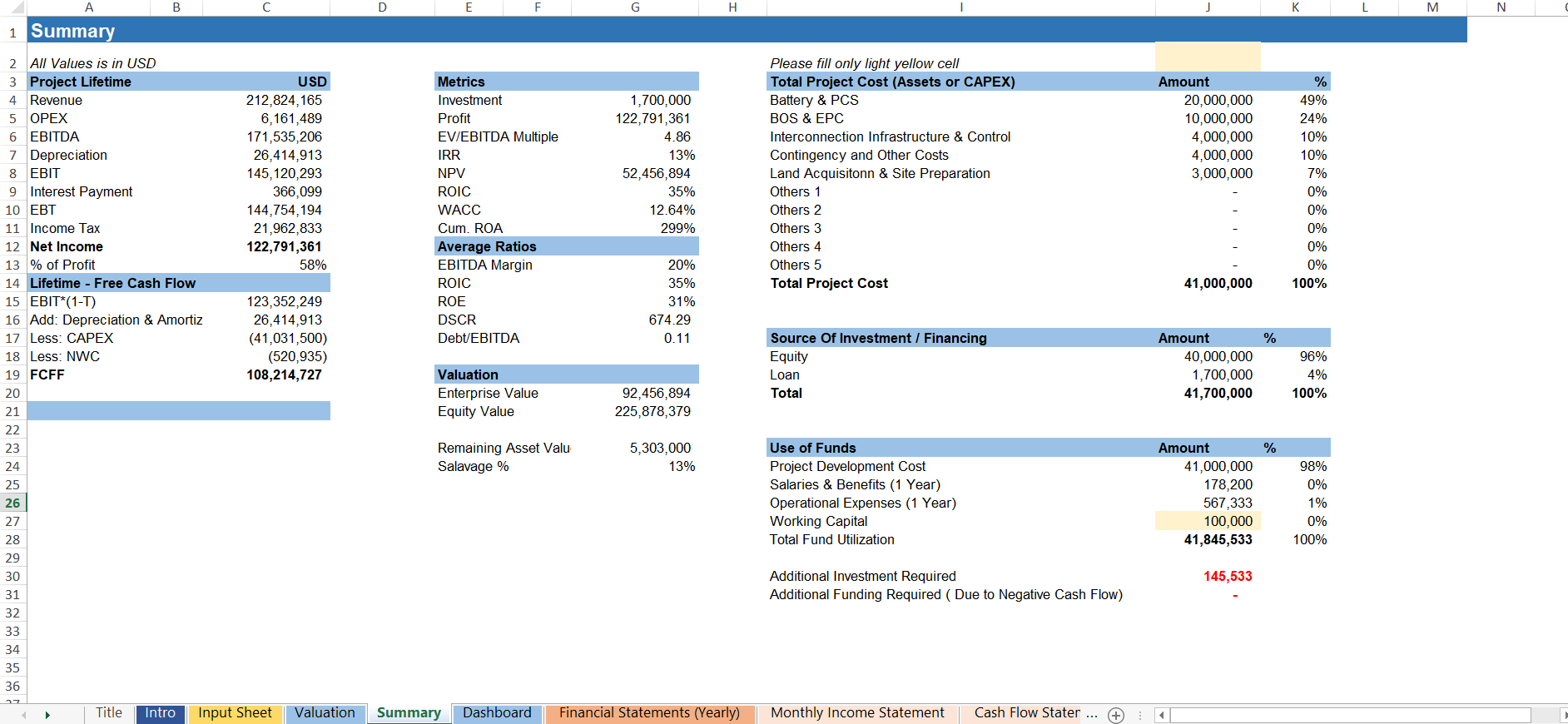Select Total Project Cost amount in row 13
1568x724 pixels.
[1218, 283]
